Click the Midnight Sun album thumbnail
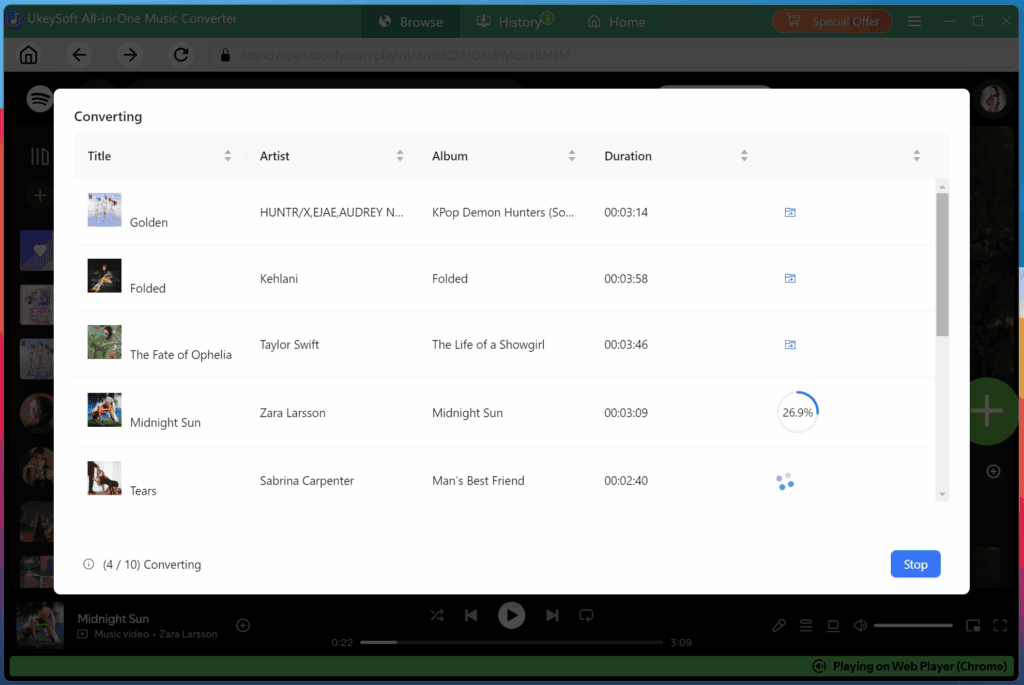Screen dimensions: 1024x685 pyautogui.click(x=104, y=409)
